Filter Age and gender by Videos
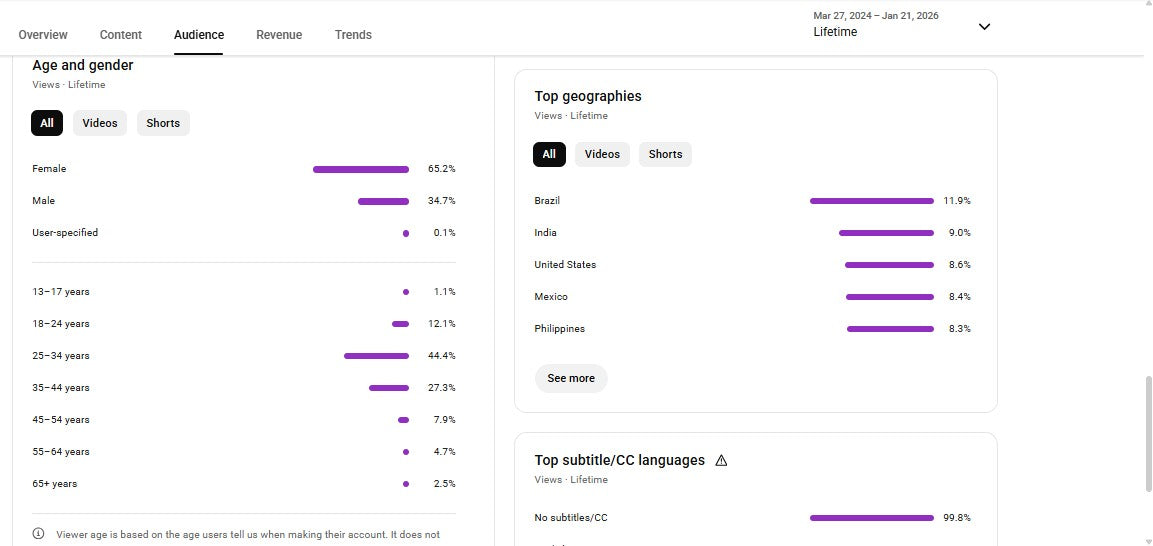This screenshot has width=1153, height=546. tap(100, 123)
